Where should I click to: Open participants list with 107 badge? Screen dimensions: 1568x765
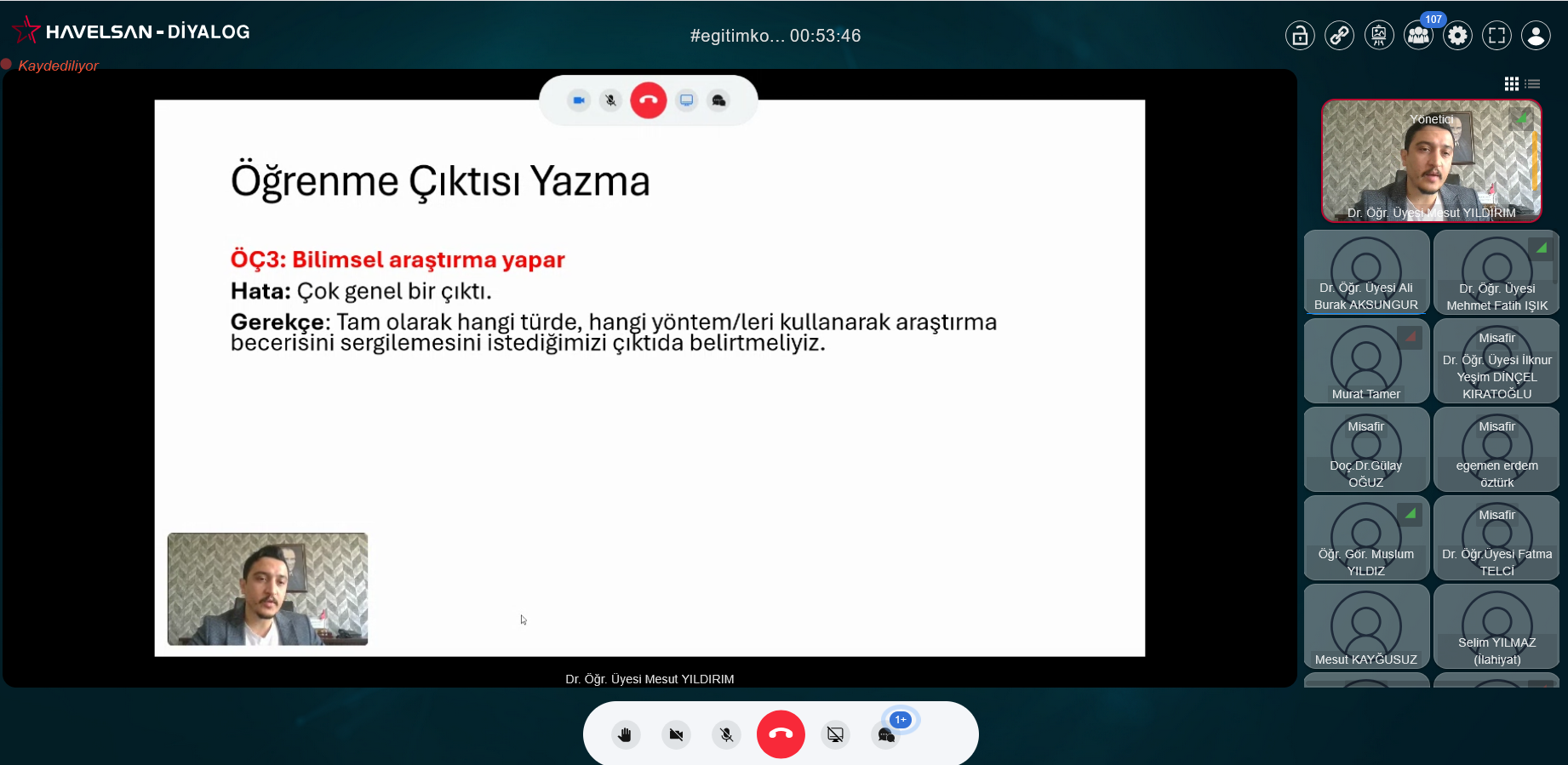pos(1418,36)
